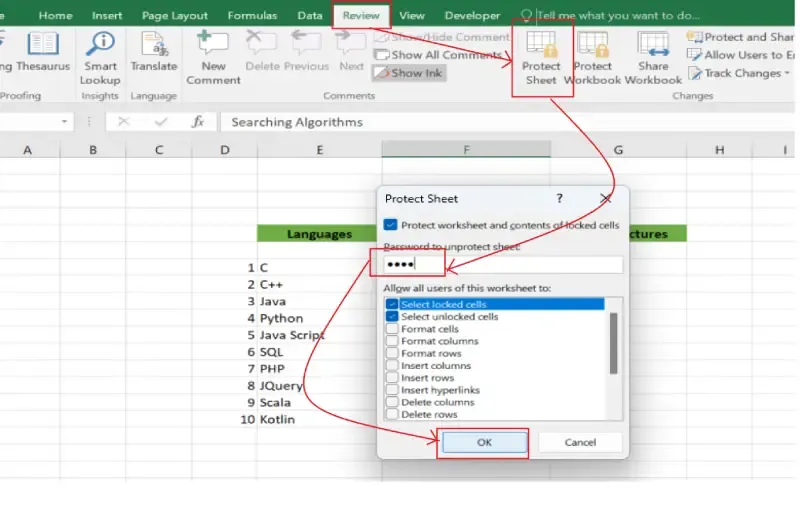Select column D header
Image resolution: width=800 pixels, height=507 pixels.
(224, 150)
